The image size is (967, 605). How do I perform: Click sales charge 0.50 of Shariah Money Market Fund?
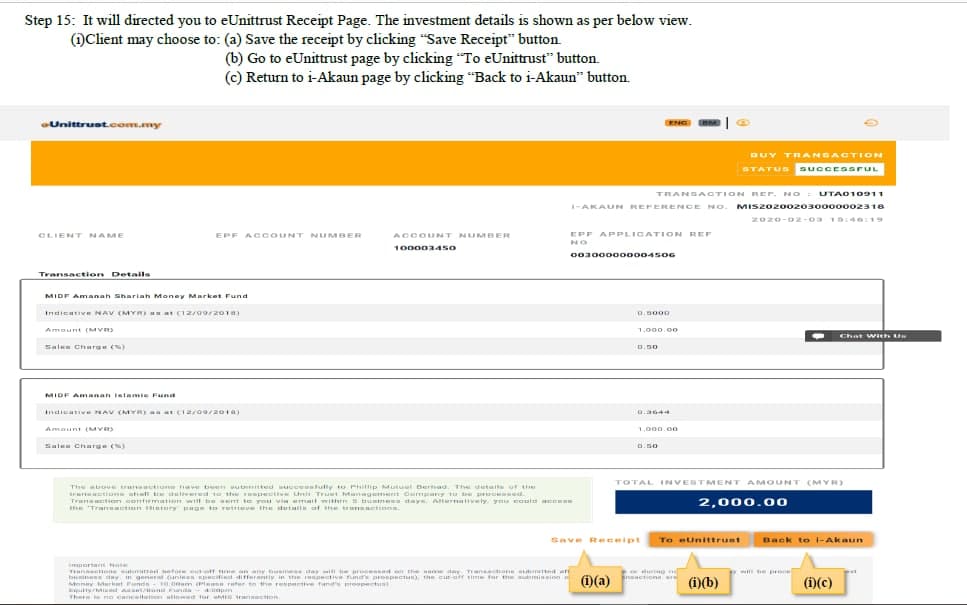point(648,347)
